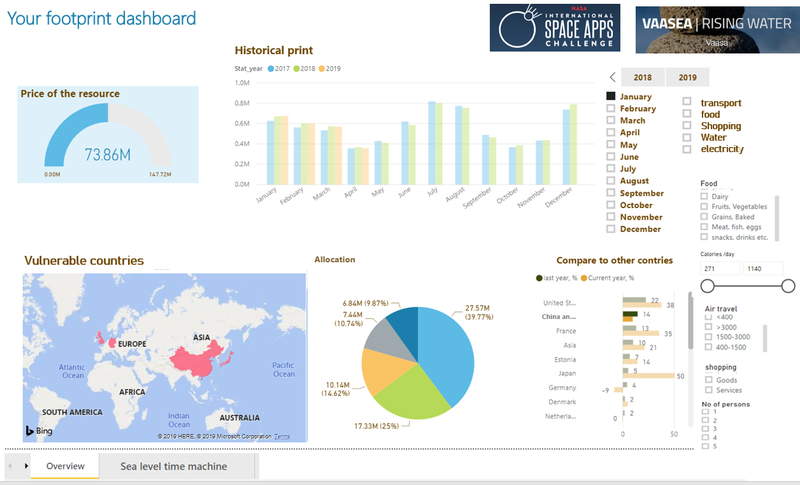Tick the transport category checkbox

[x=687, y=102]
